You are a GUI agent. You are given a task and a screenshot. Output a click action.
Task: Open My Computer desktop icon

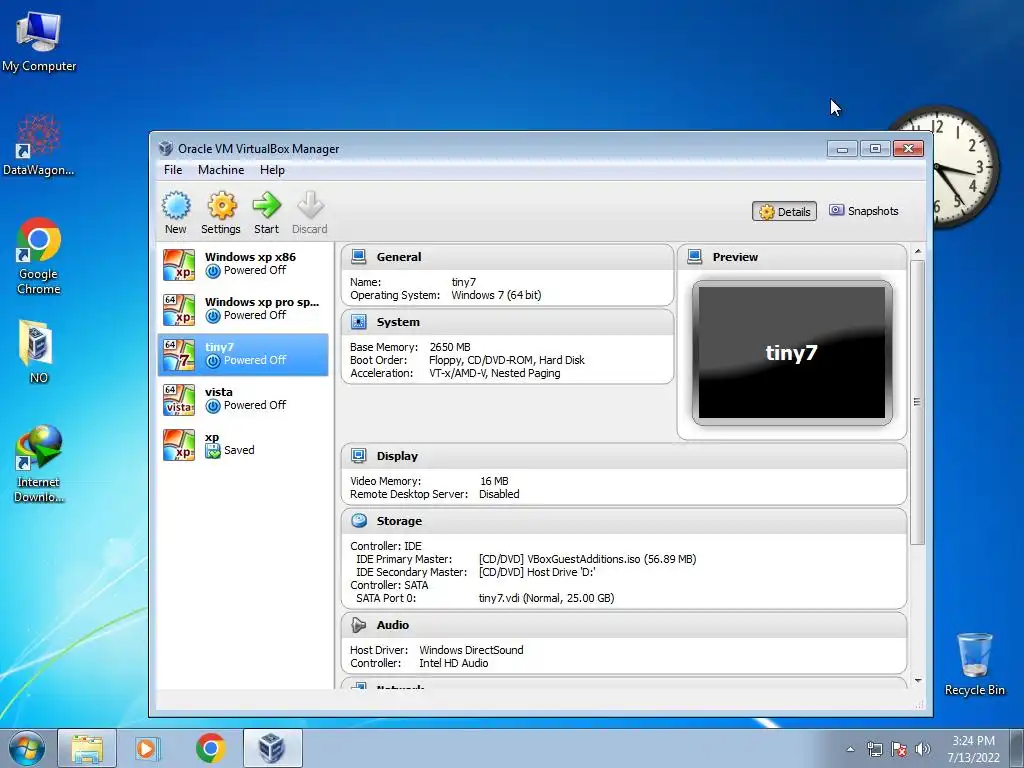(39, 40)
